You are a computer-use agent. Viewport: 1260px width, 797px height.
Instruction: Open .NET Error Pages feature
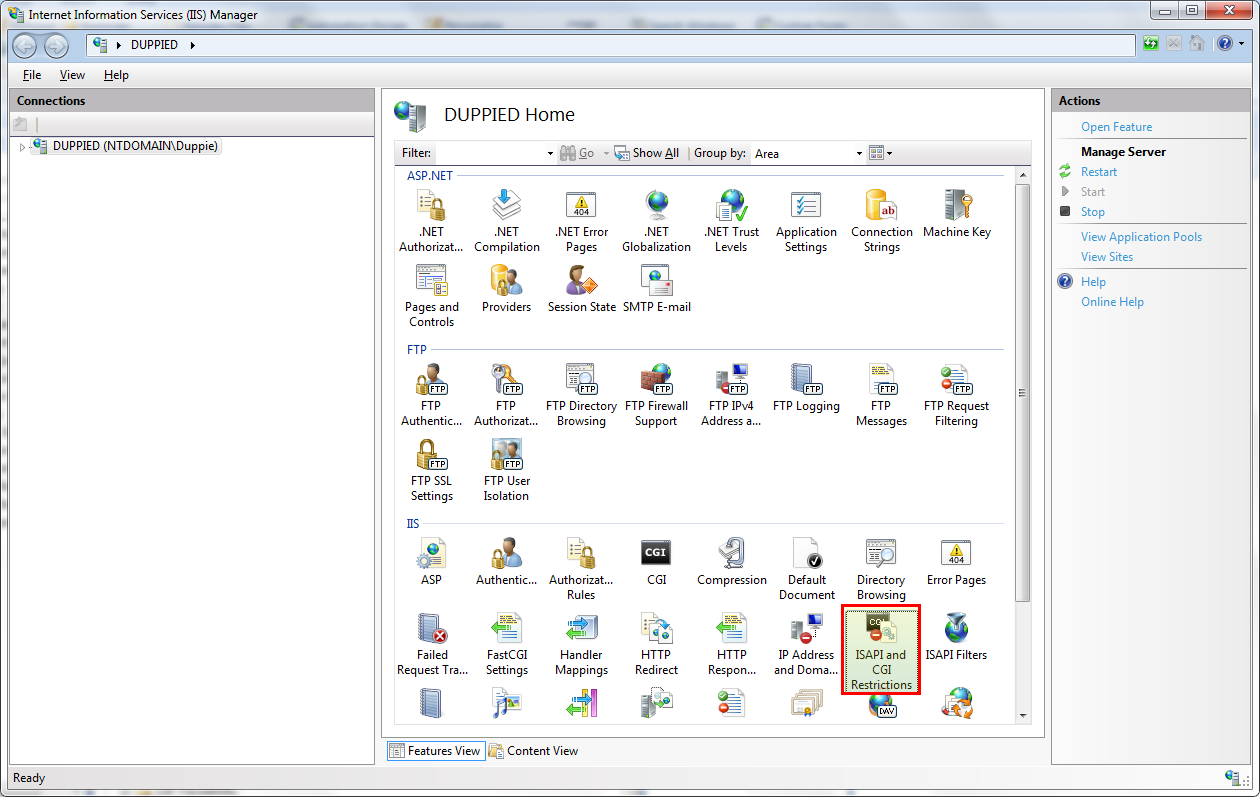(581, 222)
